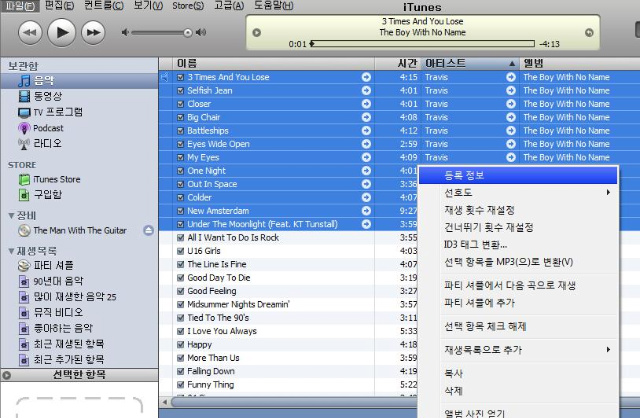The height and width of the screenshot is (418, 640).
Task: Click the arrow icon next to 3 Times And You Lose
Action: point(366,77)
